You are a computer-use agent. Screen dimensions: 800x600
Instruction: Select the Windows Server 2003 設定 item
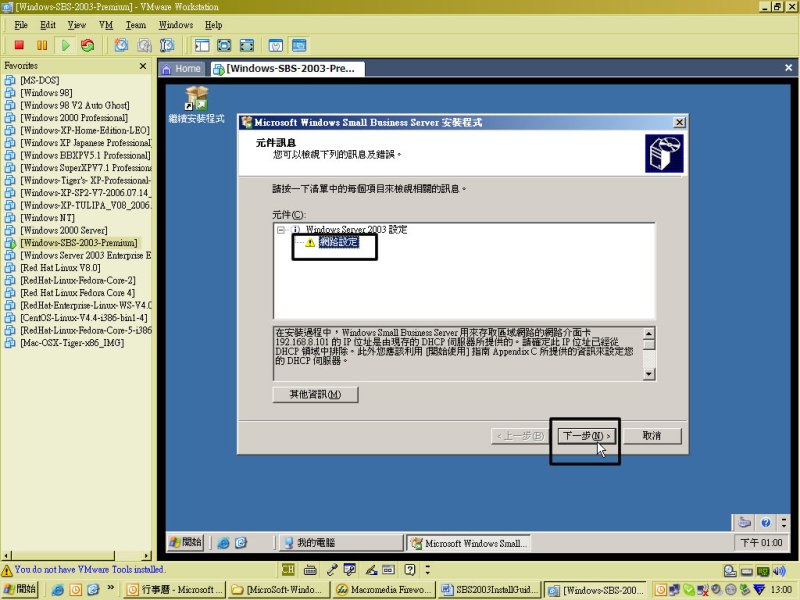356,230
